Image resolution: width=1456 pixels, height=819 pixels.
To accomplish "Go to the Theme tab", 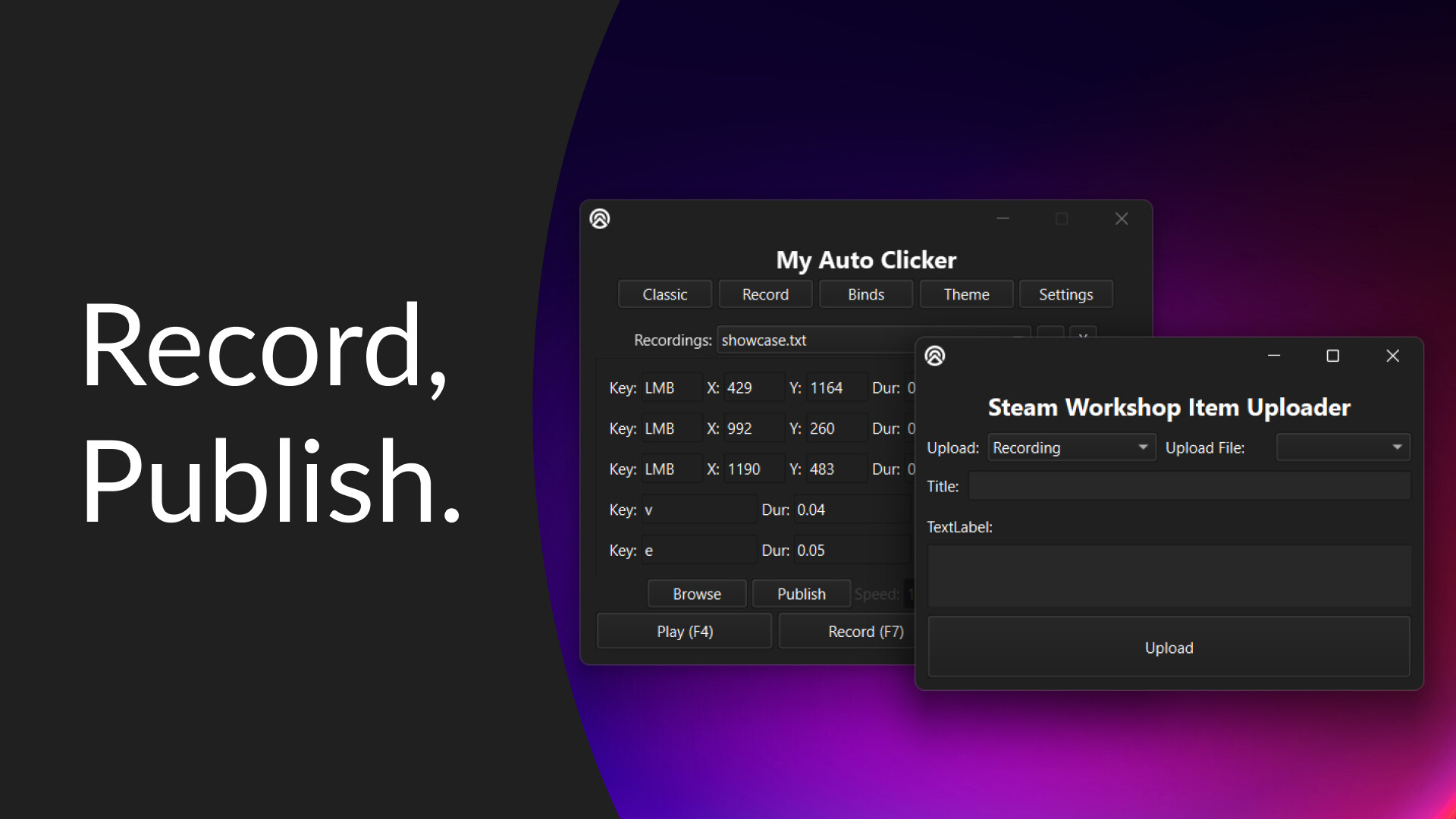I will click(x=966, y=294).
